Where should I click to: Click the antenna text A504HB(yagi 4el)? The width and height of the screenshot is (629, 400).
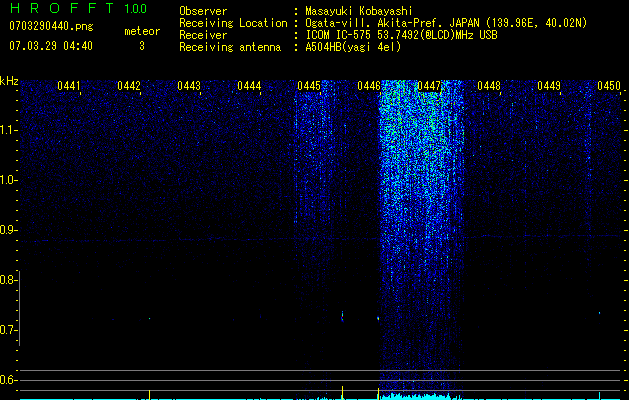(353, 47)
